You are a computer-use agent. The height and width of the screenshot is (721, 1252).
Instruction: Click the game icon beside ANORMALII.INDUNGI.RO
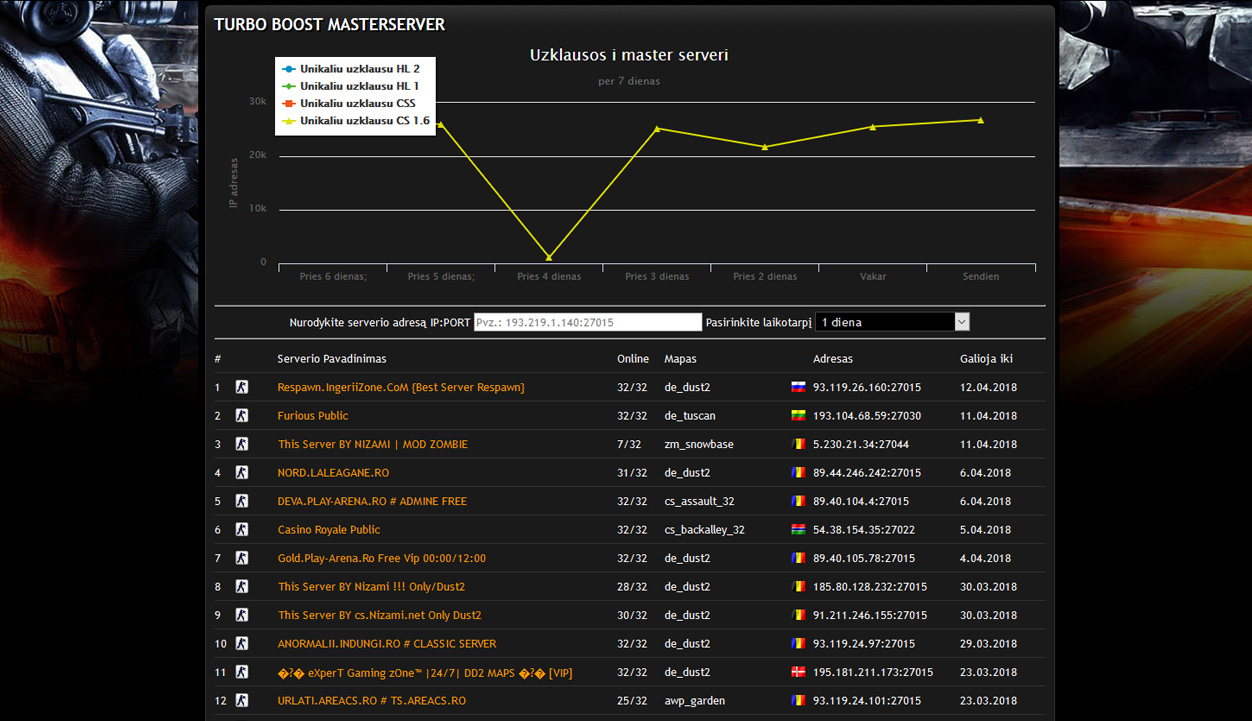241,643
